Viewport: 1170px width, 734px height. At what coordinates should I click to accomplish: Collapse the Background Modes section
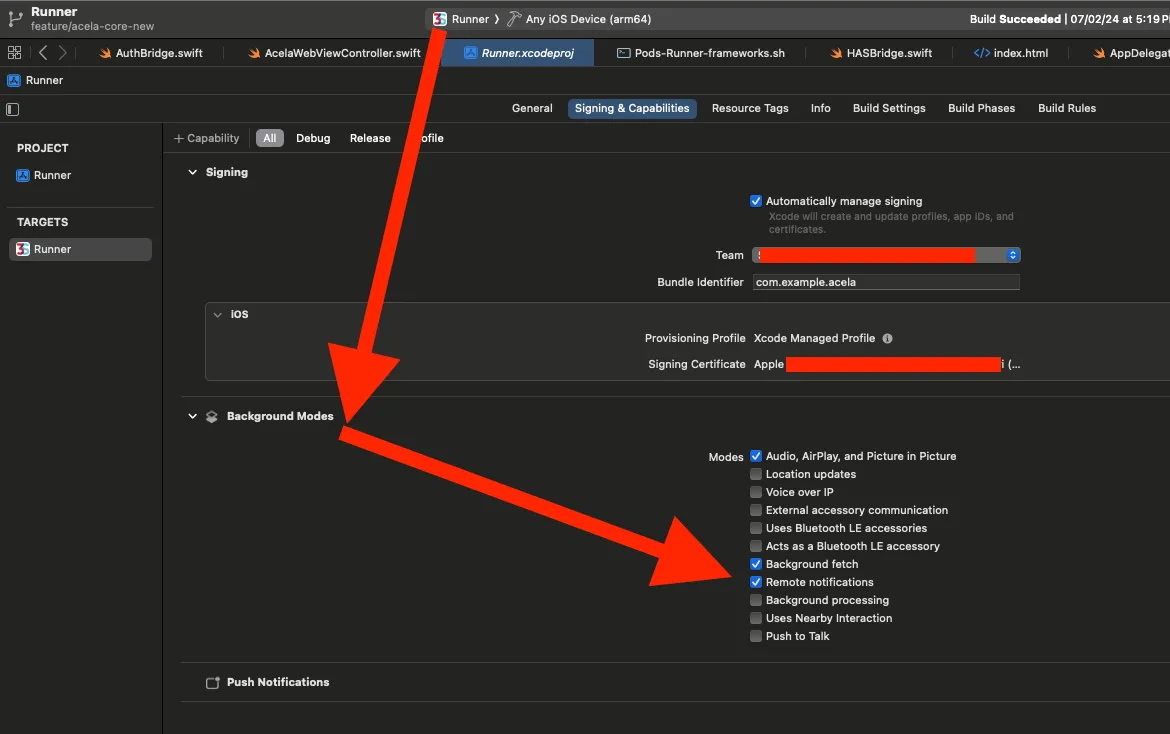193,416
